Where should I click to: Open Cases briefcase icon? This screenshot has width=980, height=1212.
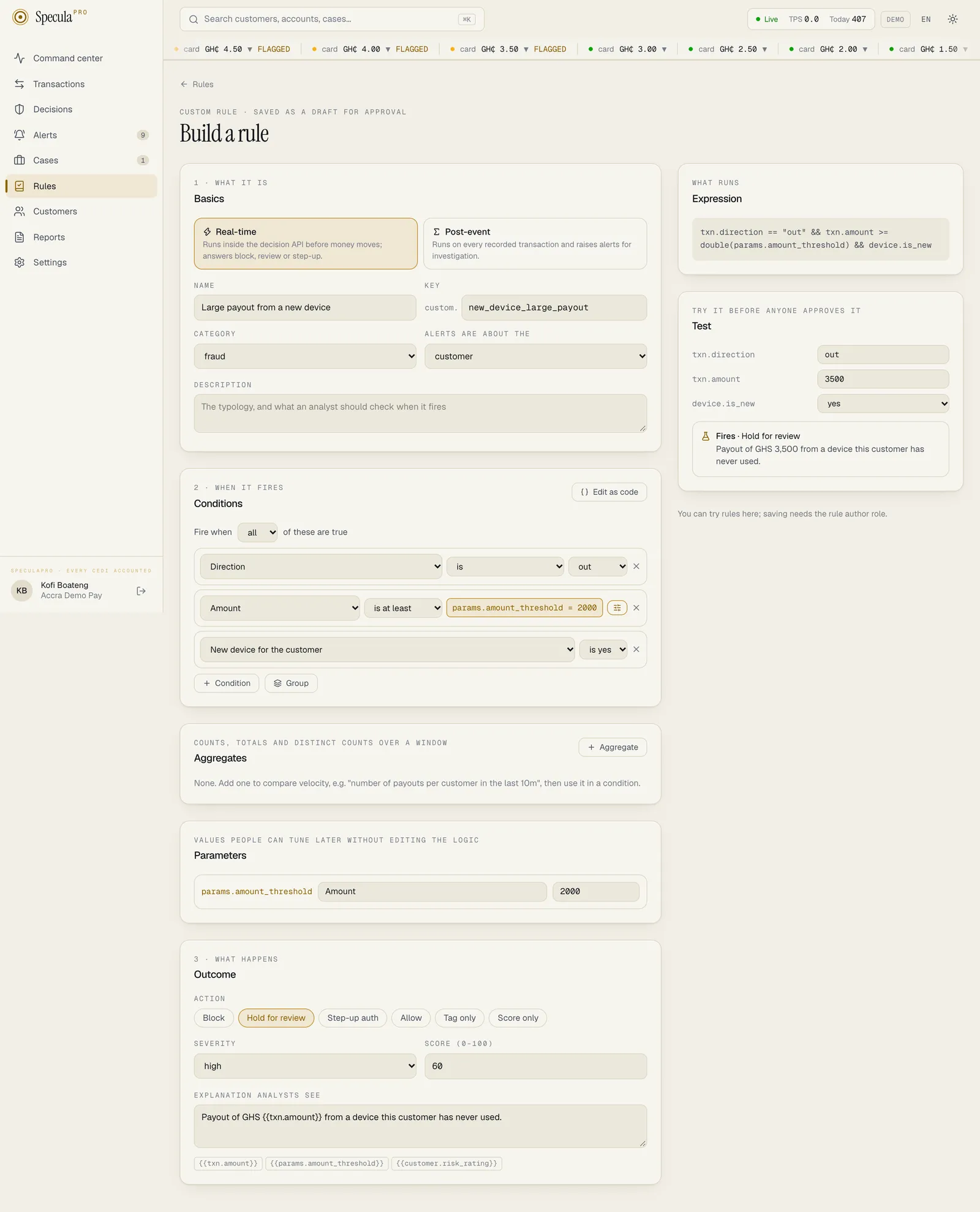click(20, 160)
